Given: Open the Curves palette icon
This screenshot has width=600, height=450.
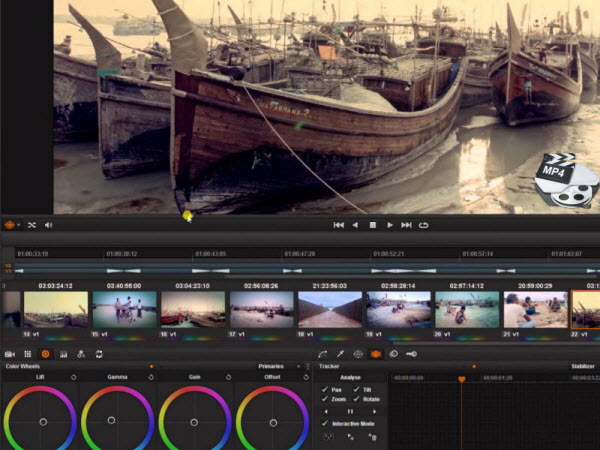Looking at the screenshot, I should [322, 354].
